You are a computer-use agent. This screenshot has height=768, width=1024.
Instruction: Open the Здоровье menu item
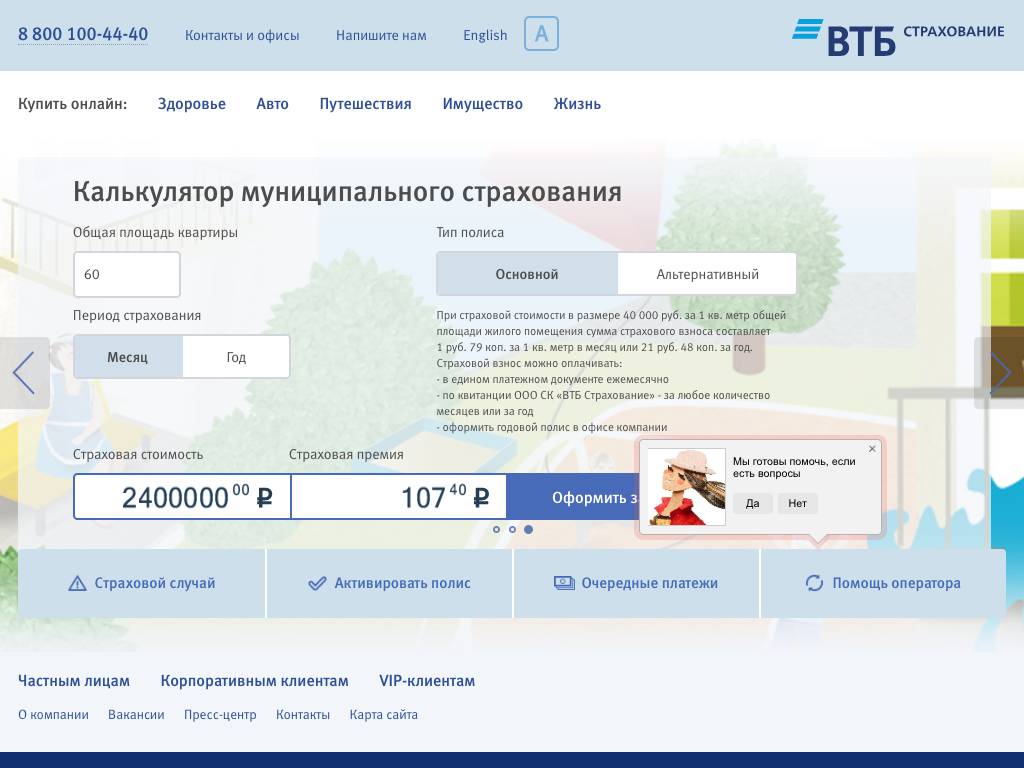pyautogui.click(x=192, y=104)
